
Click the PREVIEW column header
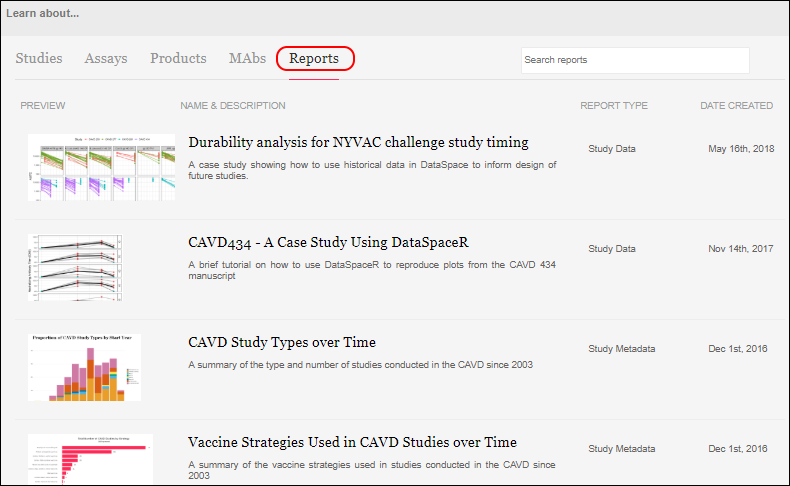pyautogui.click(x=43, y=106)
